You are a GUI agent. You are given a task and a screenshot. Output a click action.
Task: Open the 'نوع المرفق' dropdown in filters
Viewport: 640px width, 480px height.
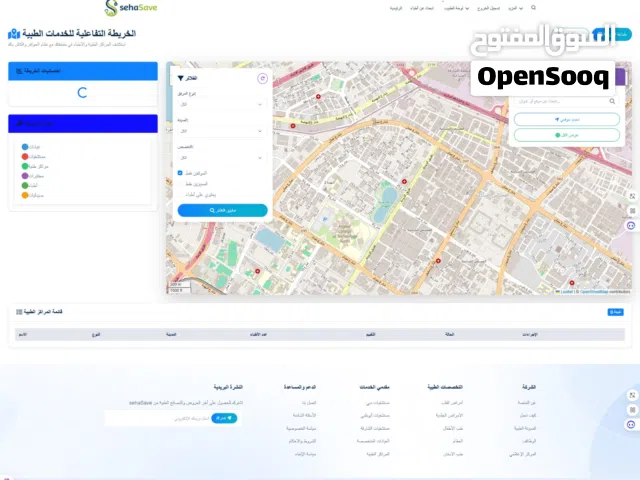222,104
